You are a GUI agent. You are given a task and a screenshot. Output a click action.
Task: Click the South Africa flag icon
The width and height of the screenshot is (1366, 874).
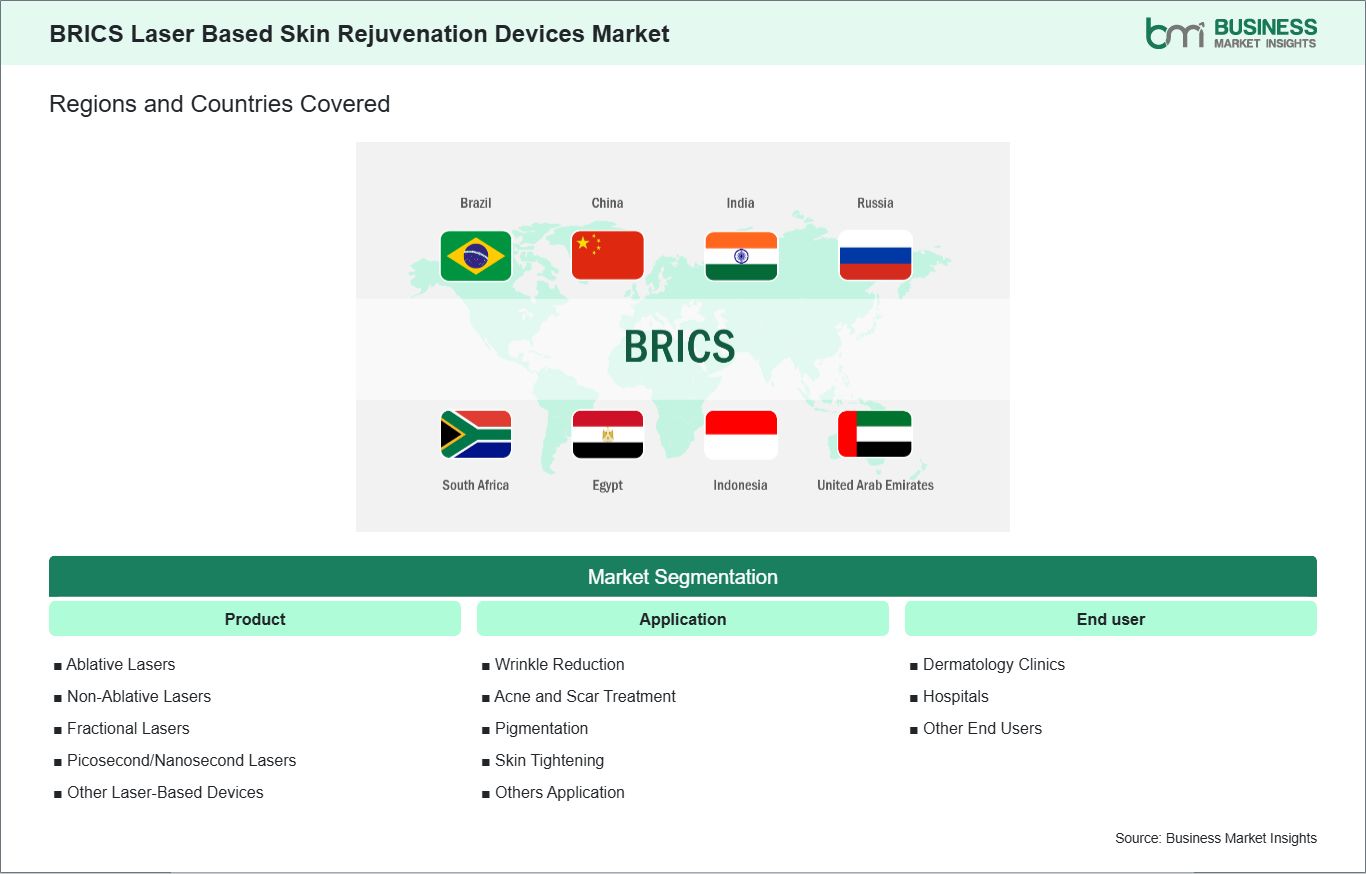click(476, 435)
